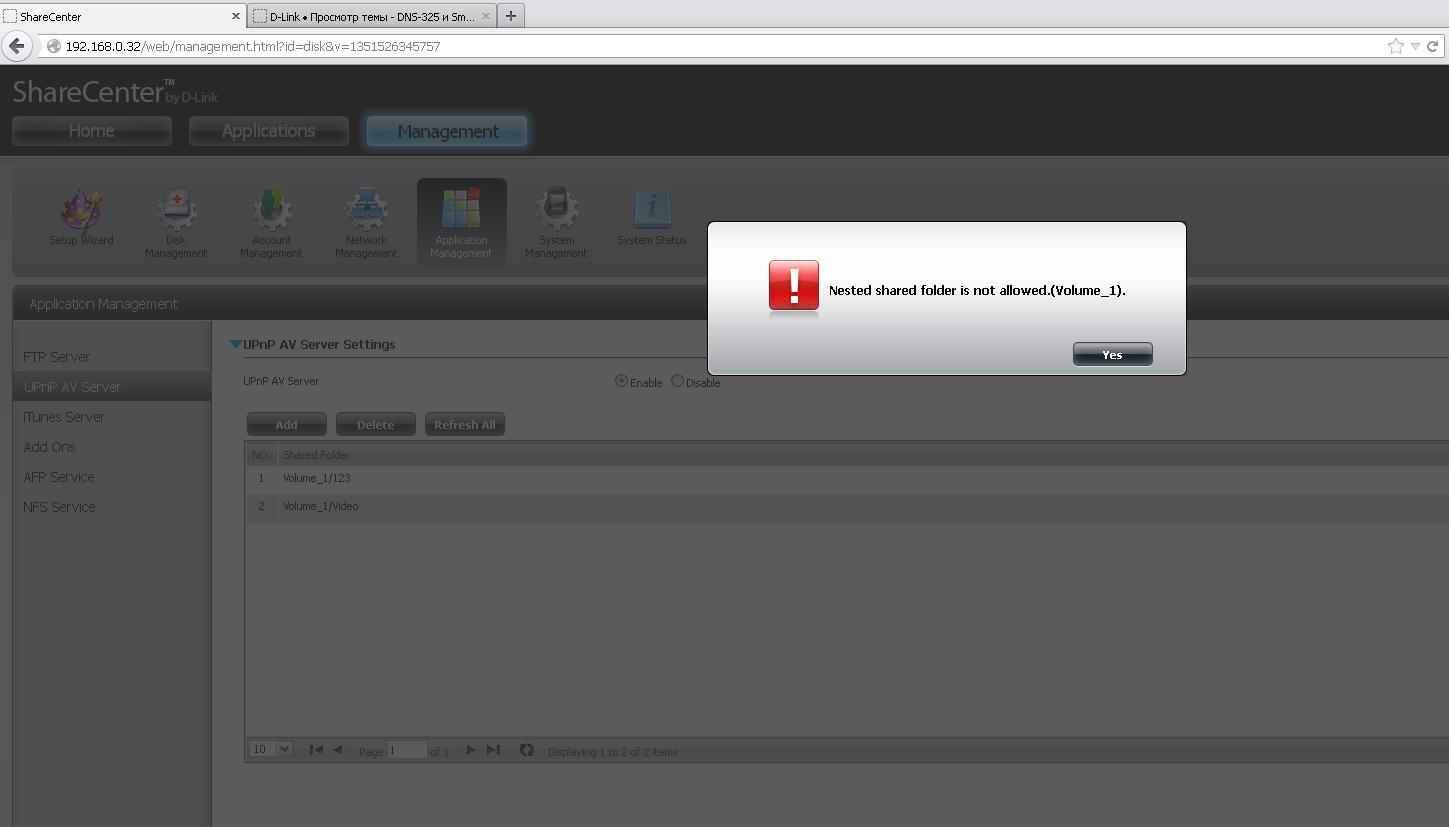Open rows-per-page dropdown showing 10
Viewport: 1449px width, 827px height.
click(270, 749)
